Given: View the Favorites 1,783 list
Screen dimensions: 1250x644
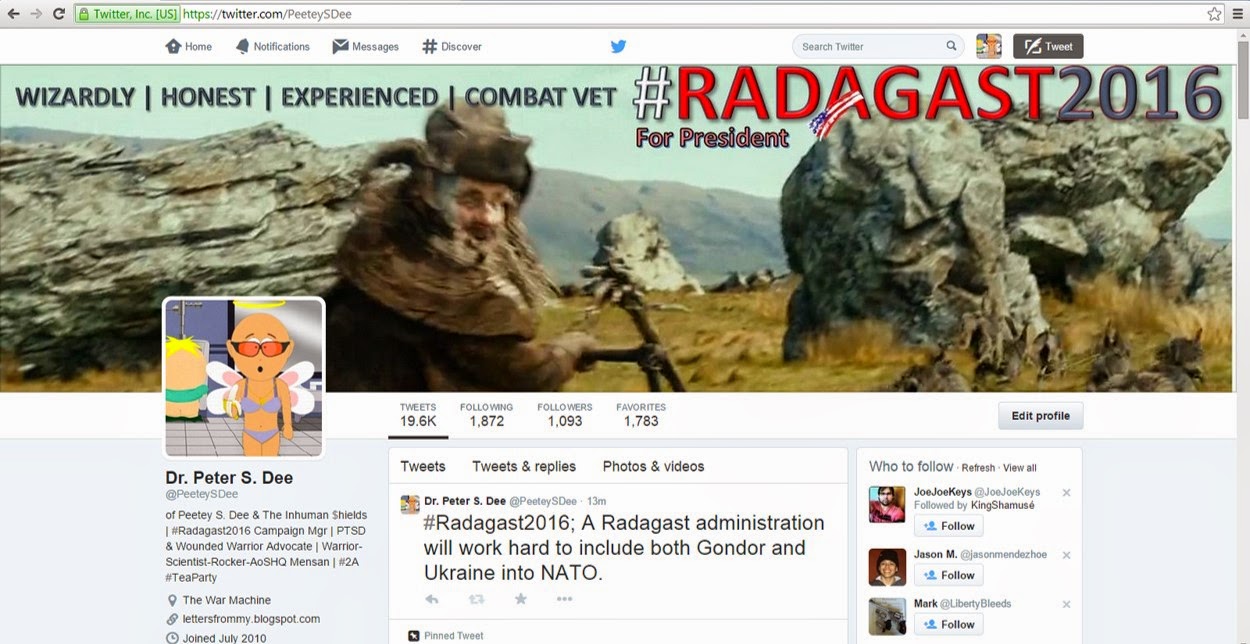Looking at the screenshot, I should [641, 415].
